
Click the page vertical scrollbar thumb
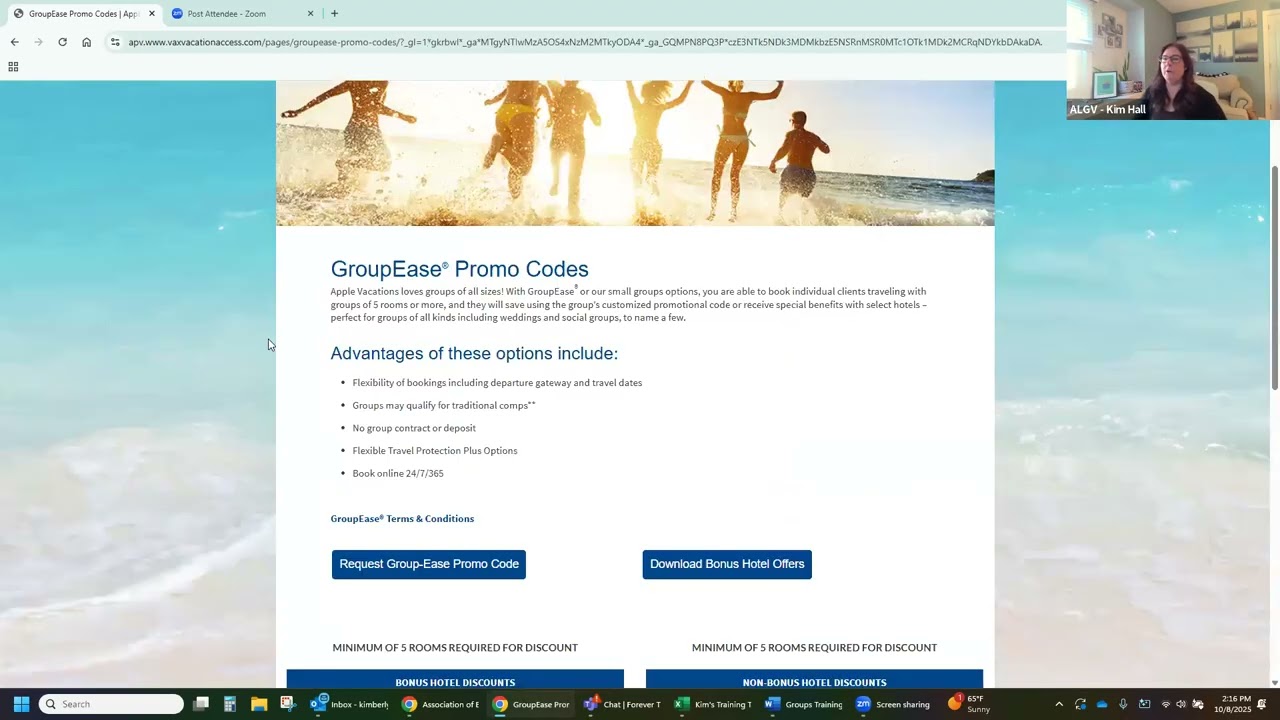pos(1274,277)
